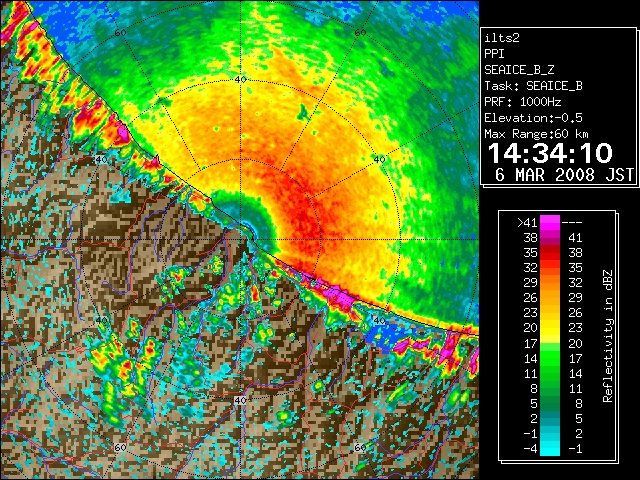Click the "-4" legend value
Image resolution: width=640 pixels, height=480 pixels.
(530, 449)
